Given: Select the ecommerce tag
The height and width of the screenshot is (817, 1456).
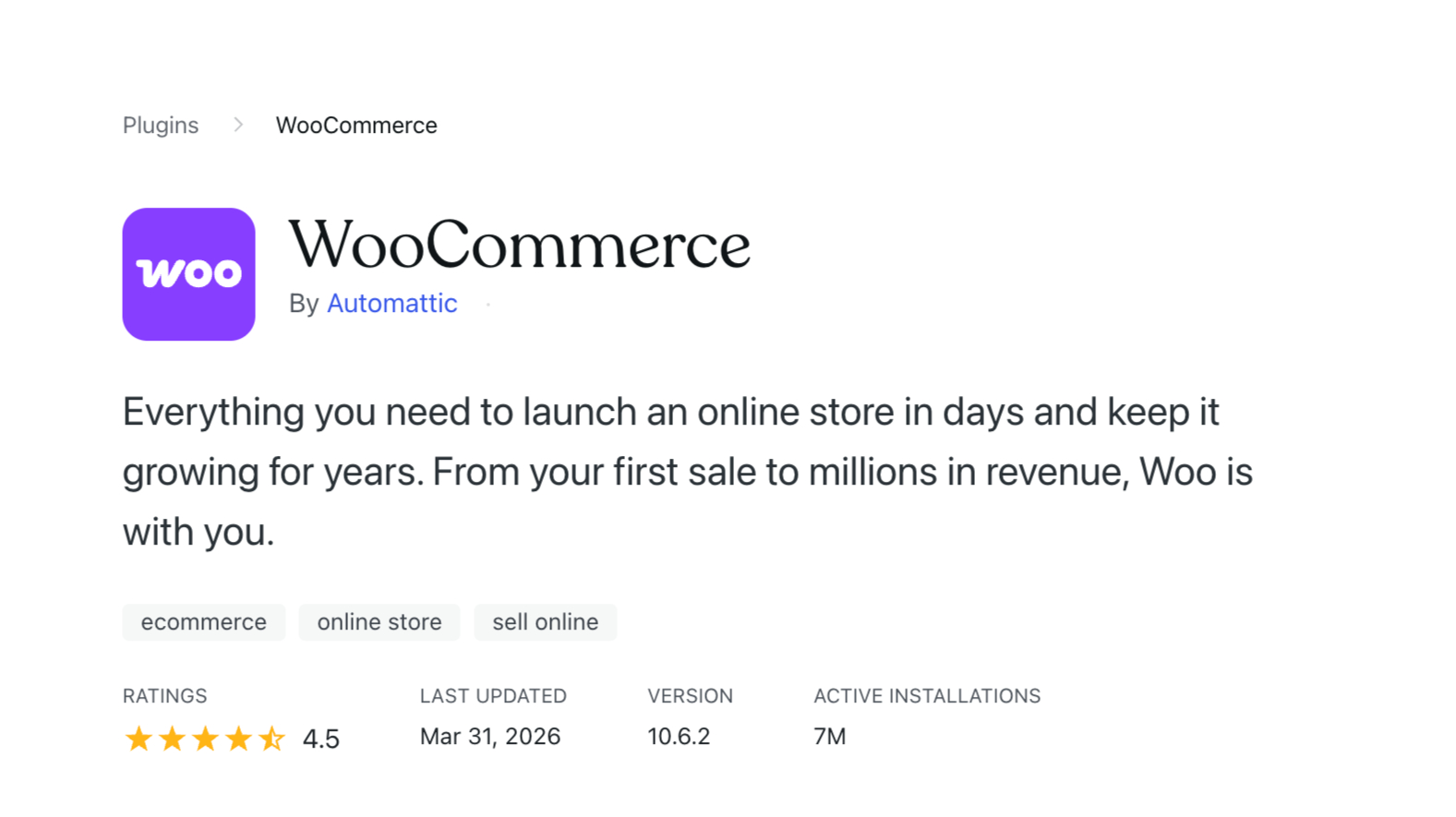Looking at the screenshot, I should [203, 622].
